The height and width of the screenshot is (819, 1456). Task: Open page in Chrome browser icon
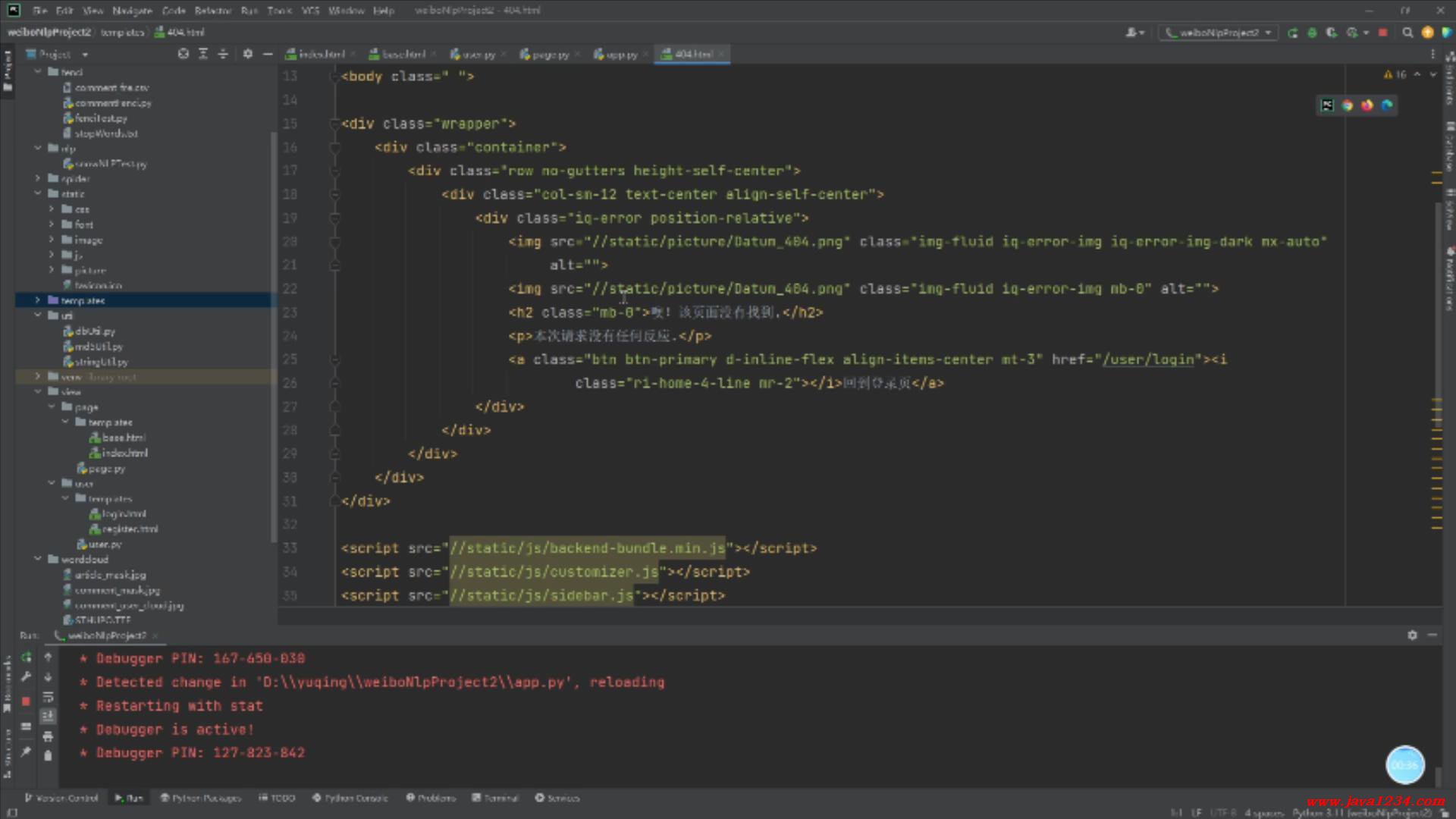pyautogui.click(x=1348, y=105)
